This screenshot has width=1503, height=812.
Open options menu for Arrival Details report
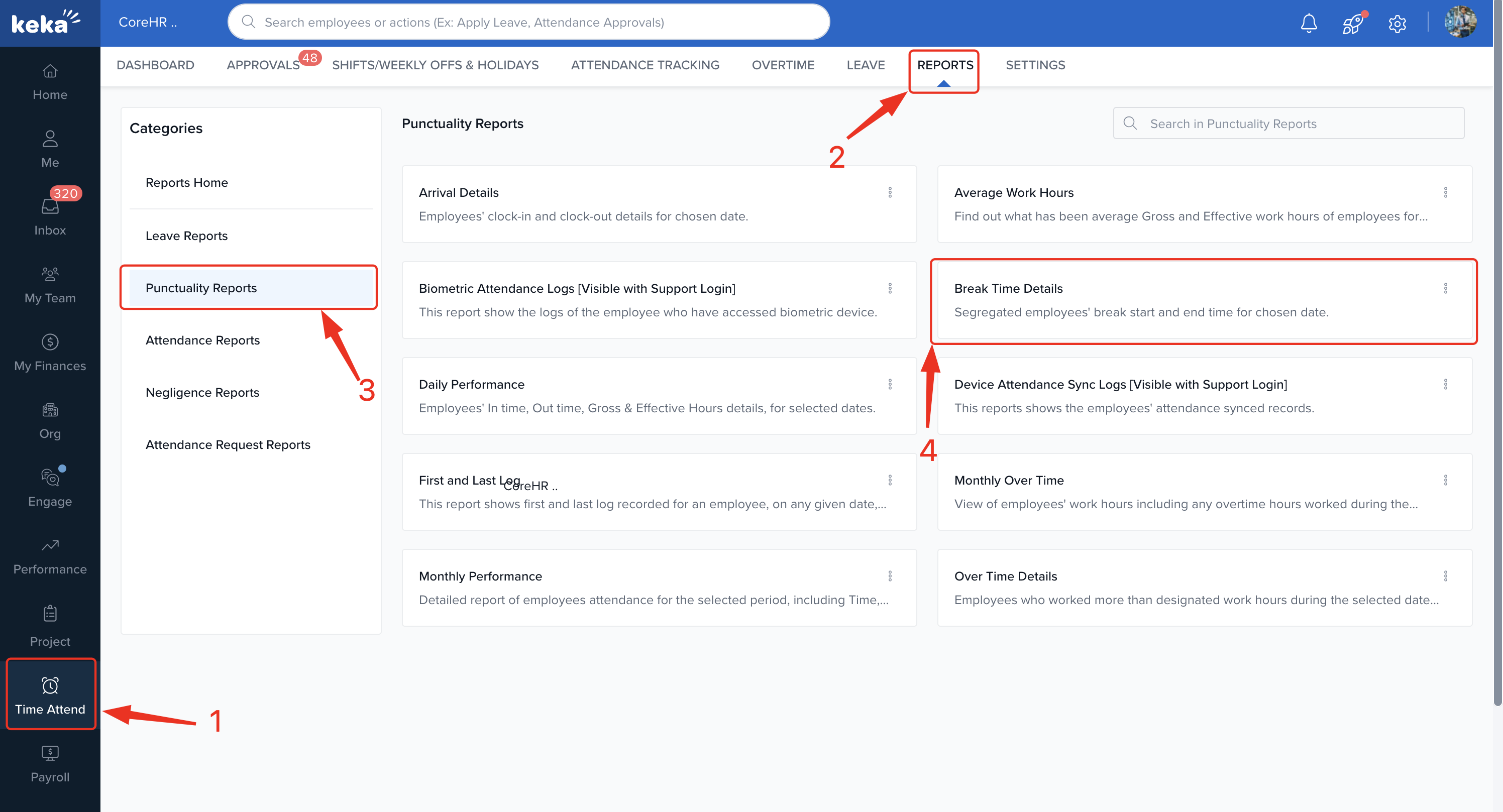point(890,192)
